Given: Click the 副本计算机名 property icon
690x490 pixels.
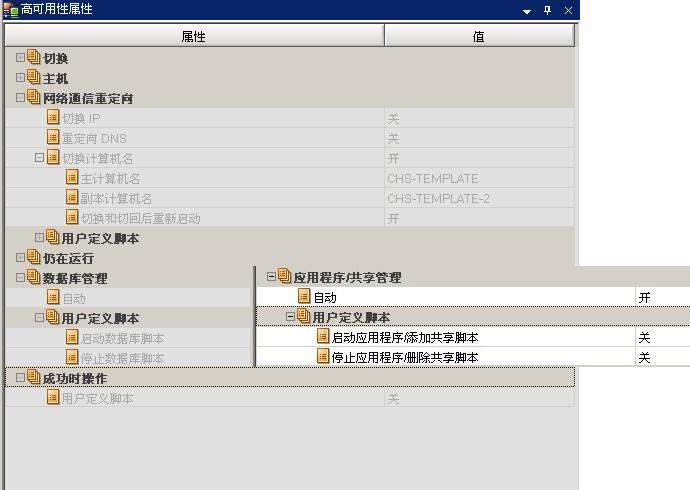Looking at the screenshot, I should tap(72, 197).
